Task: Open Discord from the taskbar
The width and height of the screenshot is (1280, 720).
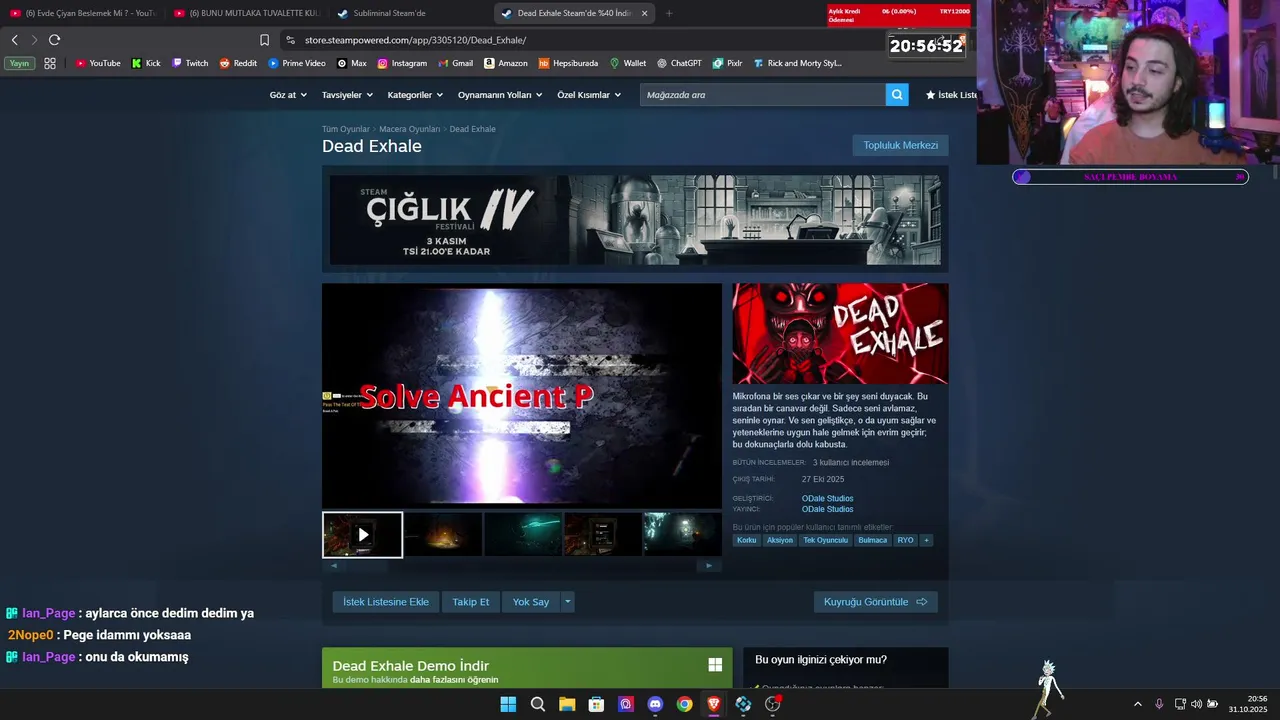Action: coord(655,704)
